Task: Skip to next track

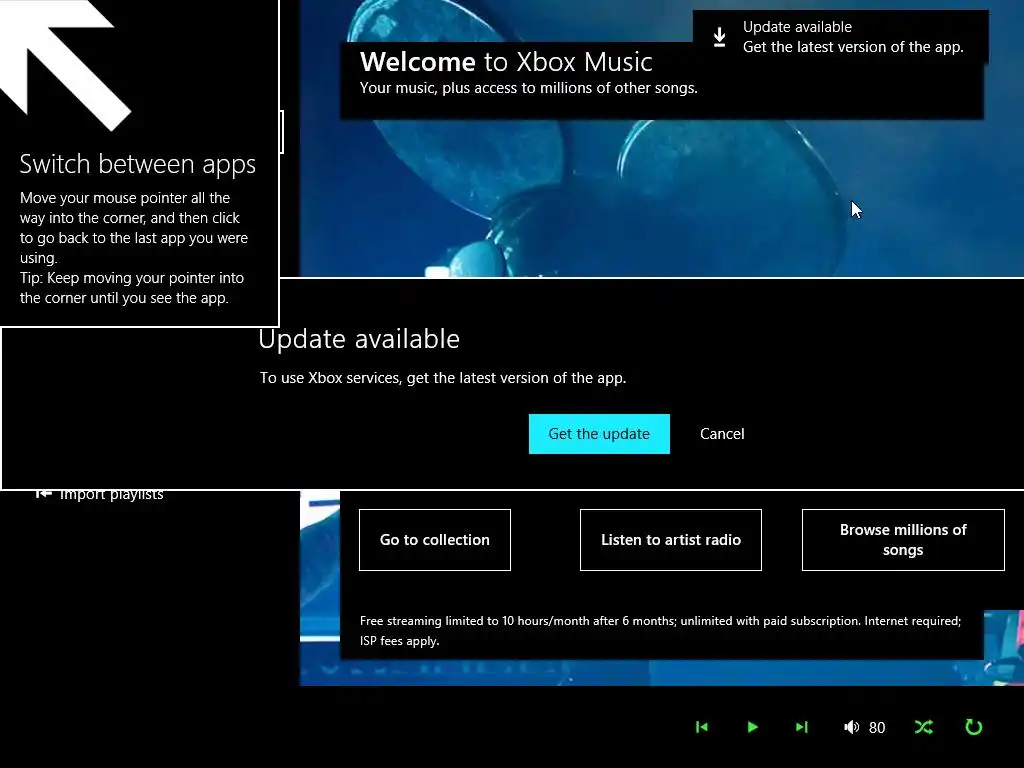Action: click(x=802, y=727)
